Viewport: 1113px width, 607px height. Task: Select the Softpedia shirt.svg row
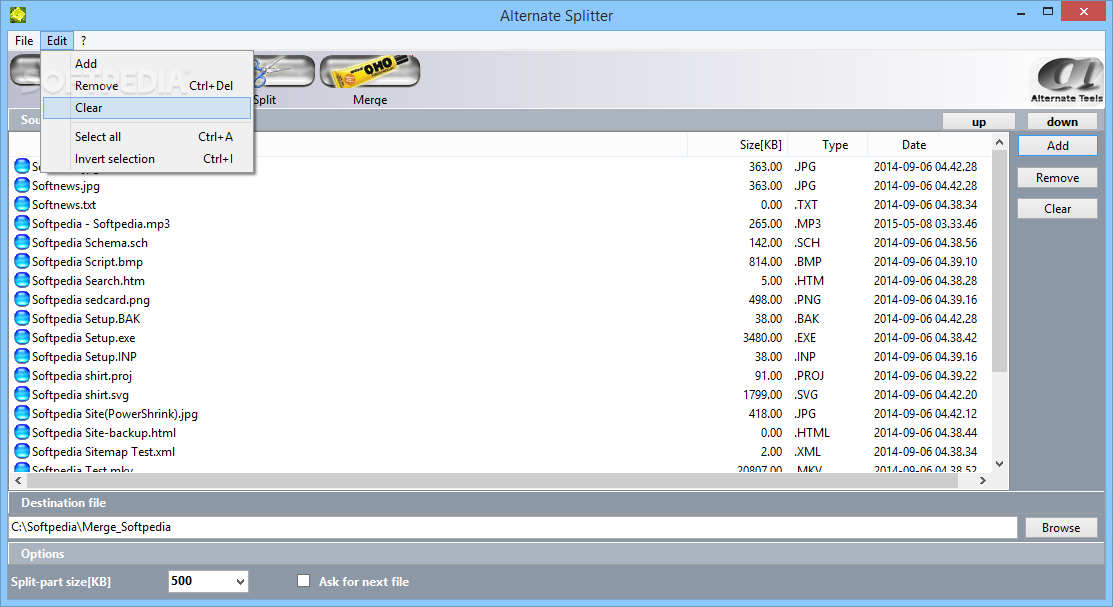pos(501,395)
